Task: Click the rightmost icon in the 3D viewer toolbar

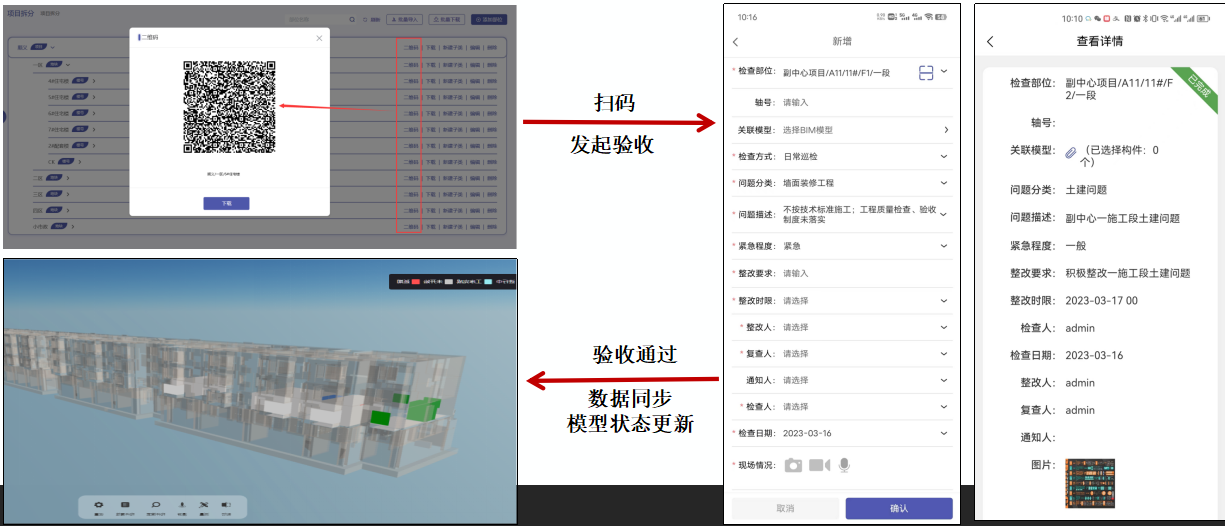Action: 225,504
